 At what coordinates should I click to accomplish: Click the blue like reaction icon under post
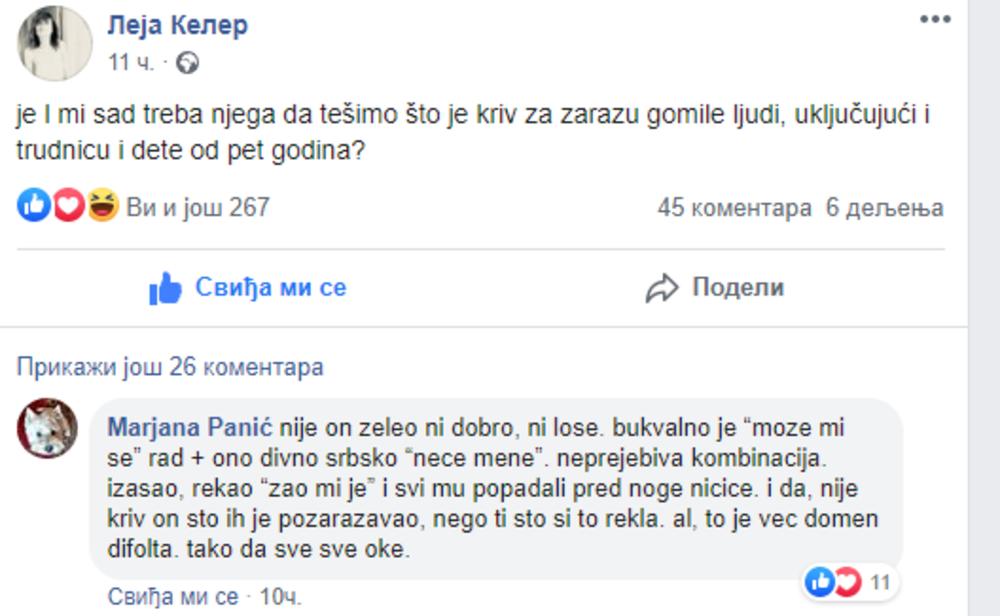click(34, 207)
